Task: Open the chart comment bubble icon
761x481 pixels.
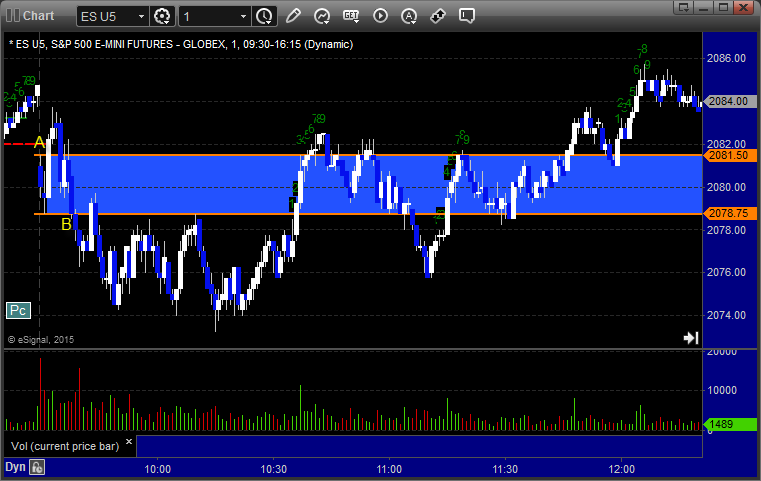Action: tap(467, 16)
